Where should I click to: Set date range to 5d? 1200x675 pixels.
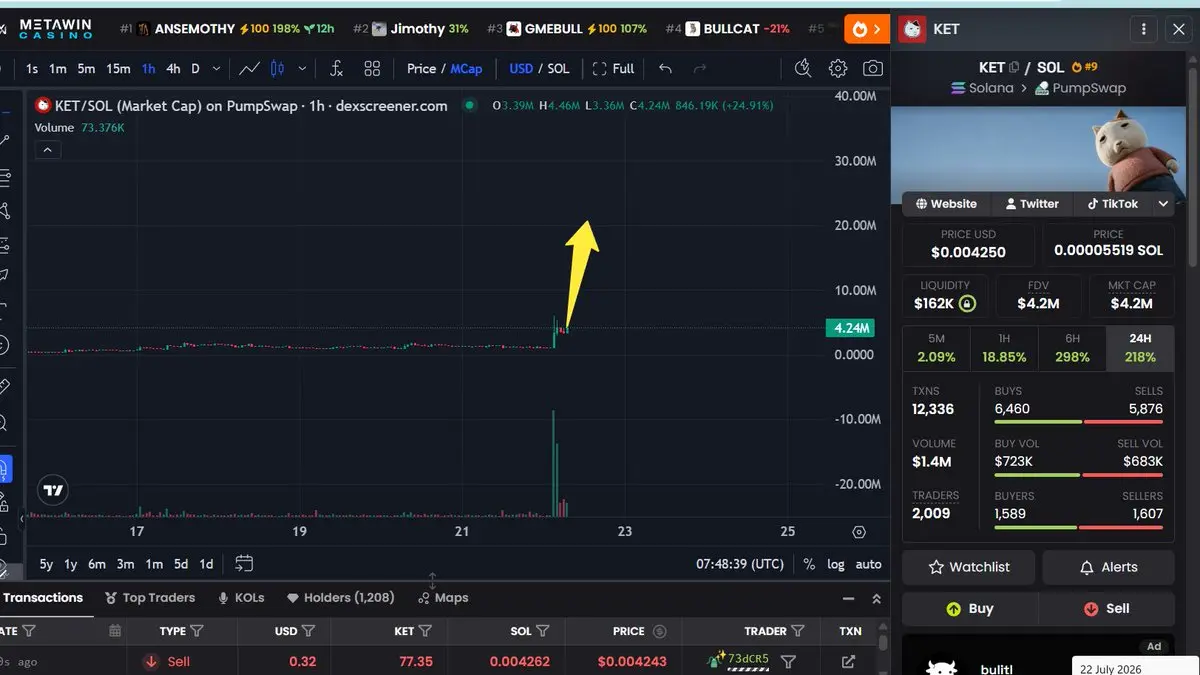181,564
